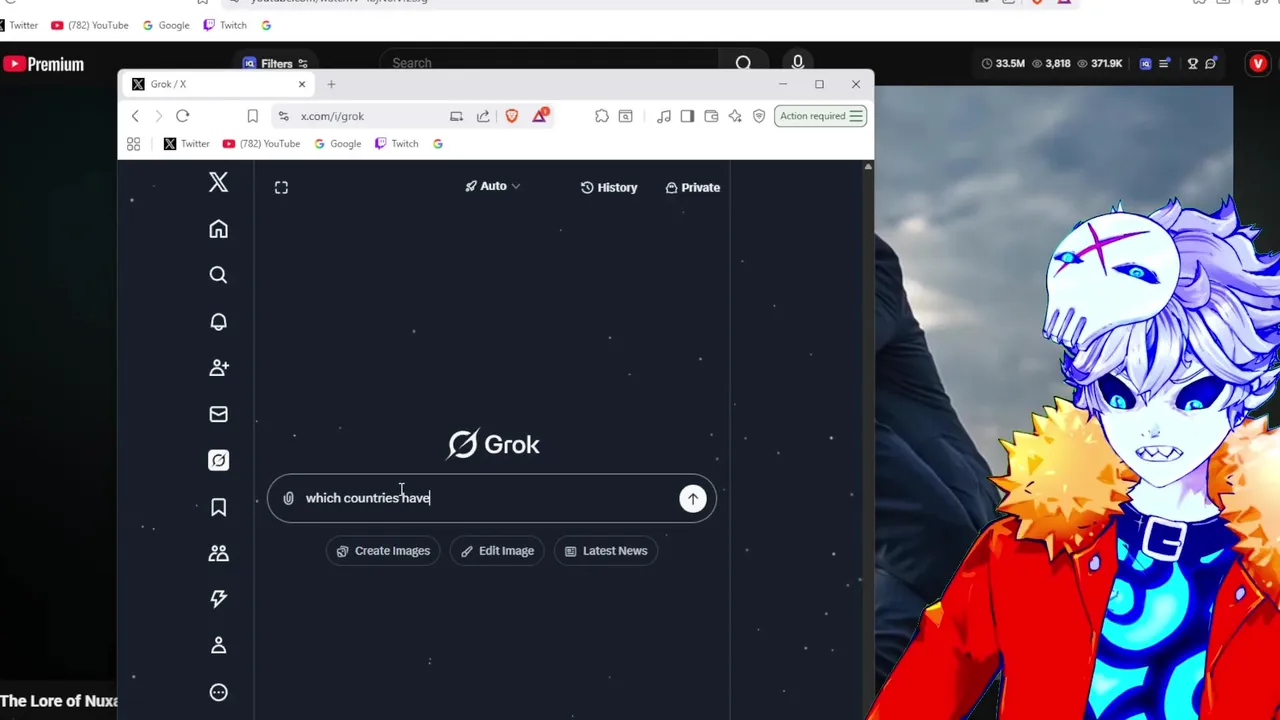
Task: Click the YouTube Premium logo
Action: tap(42, 64)
